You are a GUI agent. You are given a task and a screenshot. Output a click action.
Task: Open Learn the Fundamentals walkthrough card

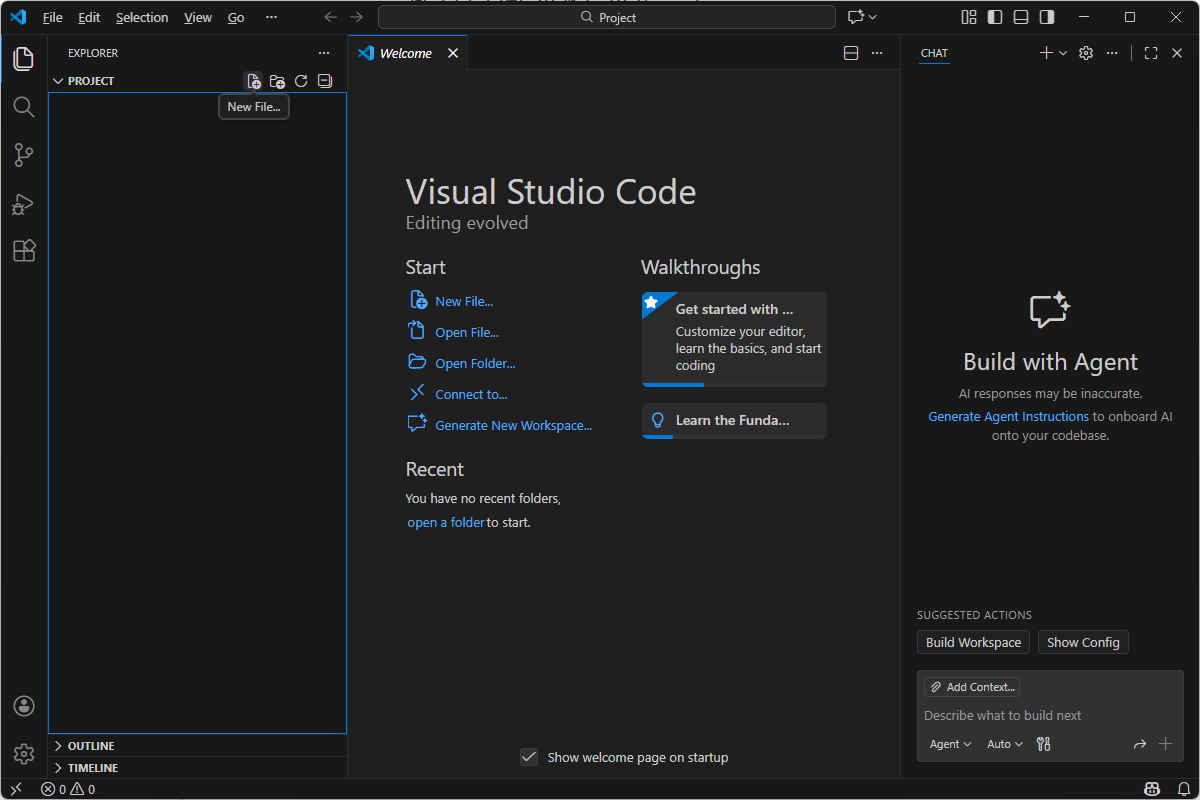[x=734, y=421]
